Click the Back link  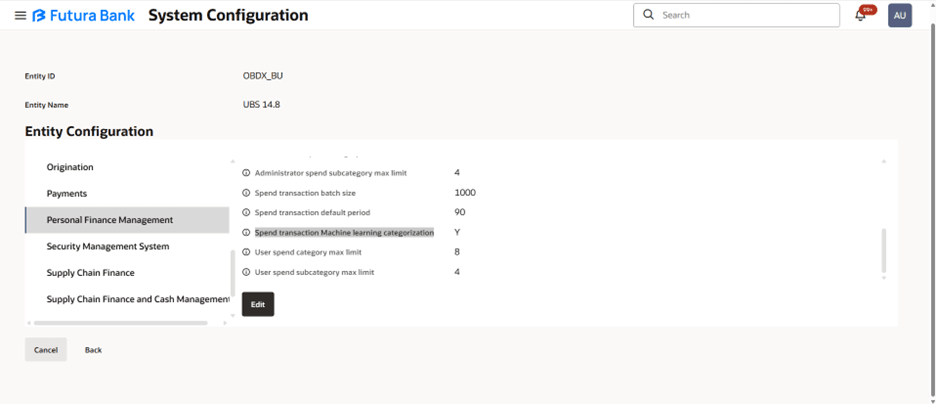coord(93,350)
